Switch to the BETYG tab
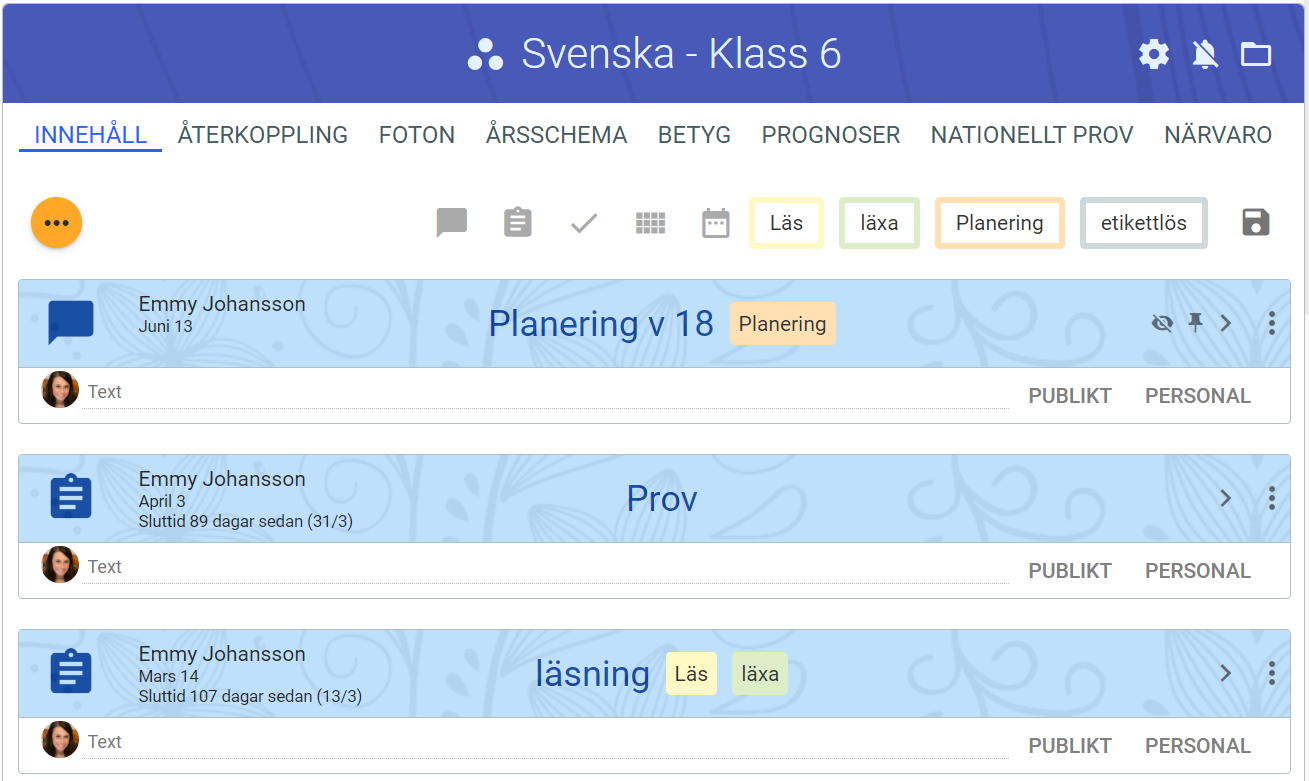This screenshot has height=781, width=1309. pyautogui.click(x=694, y=135)
